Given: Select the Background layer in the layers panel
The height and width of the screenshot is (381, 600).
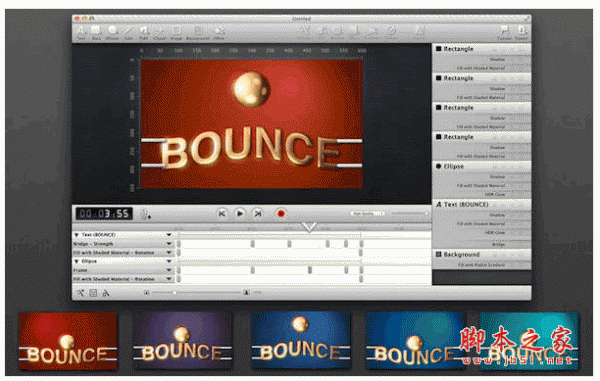Looking at the screenshot, I should point(482,254).
